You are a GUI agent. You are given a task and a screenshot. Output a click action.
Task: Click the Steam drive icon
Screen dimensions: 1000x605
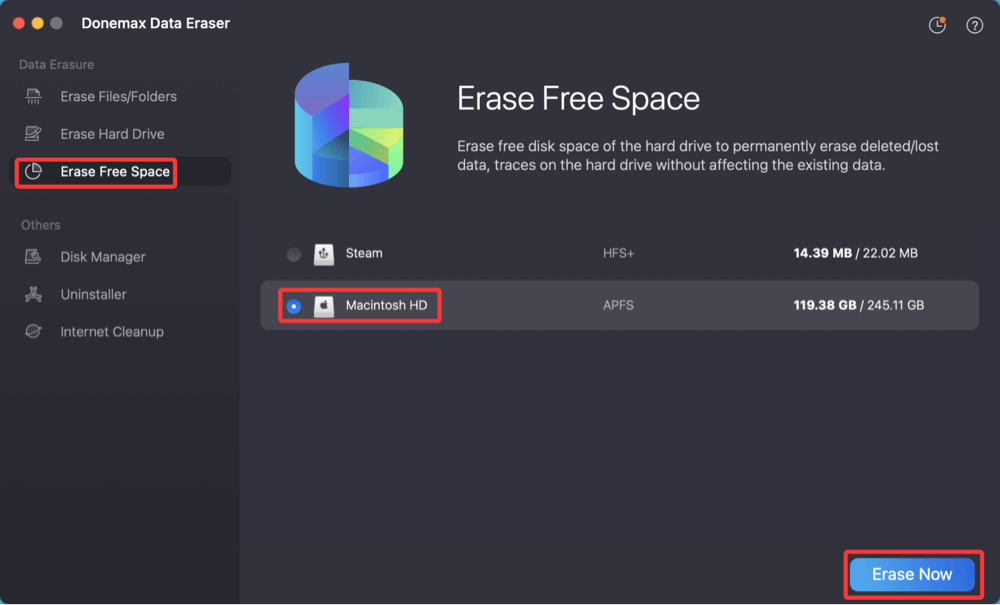click(324, 253)
